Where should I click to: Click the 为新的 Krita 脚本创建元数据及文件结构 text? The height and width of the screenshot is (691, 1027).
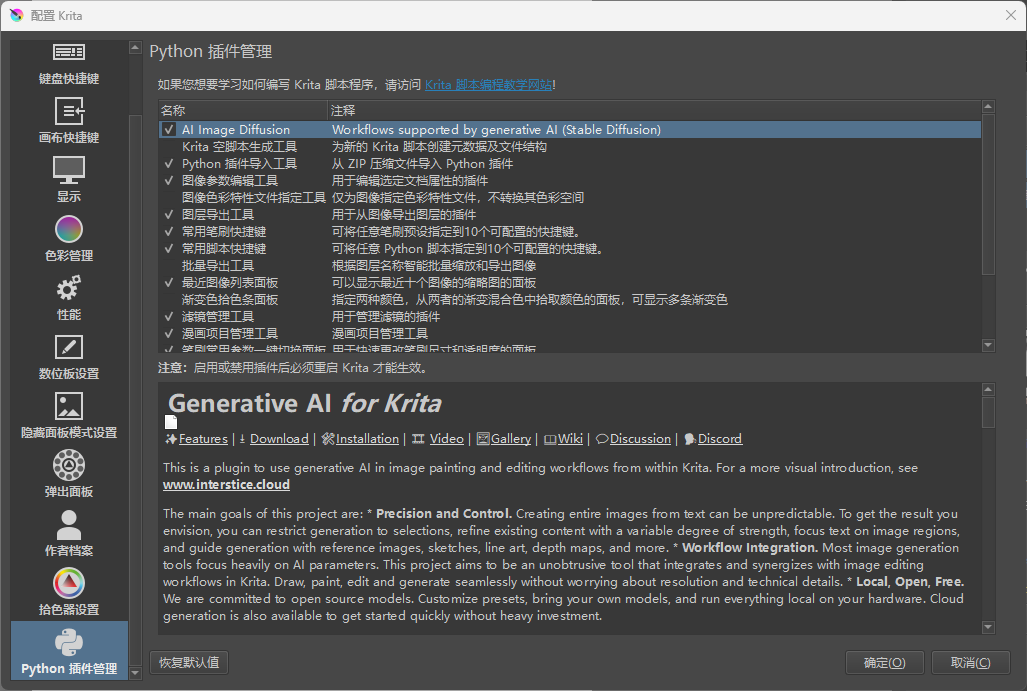[x=439, y=147]
